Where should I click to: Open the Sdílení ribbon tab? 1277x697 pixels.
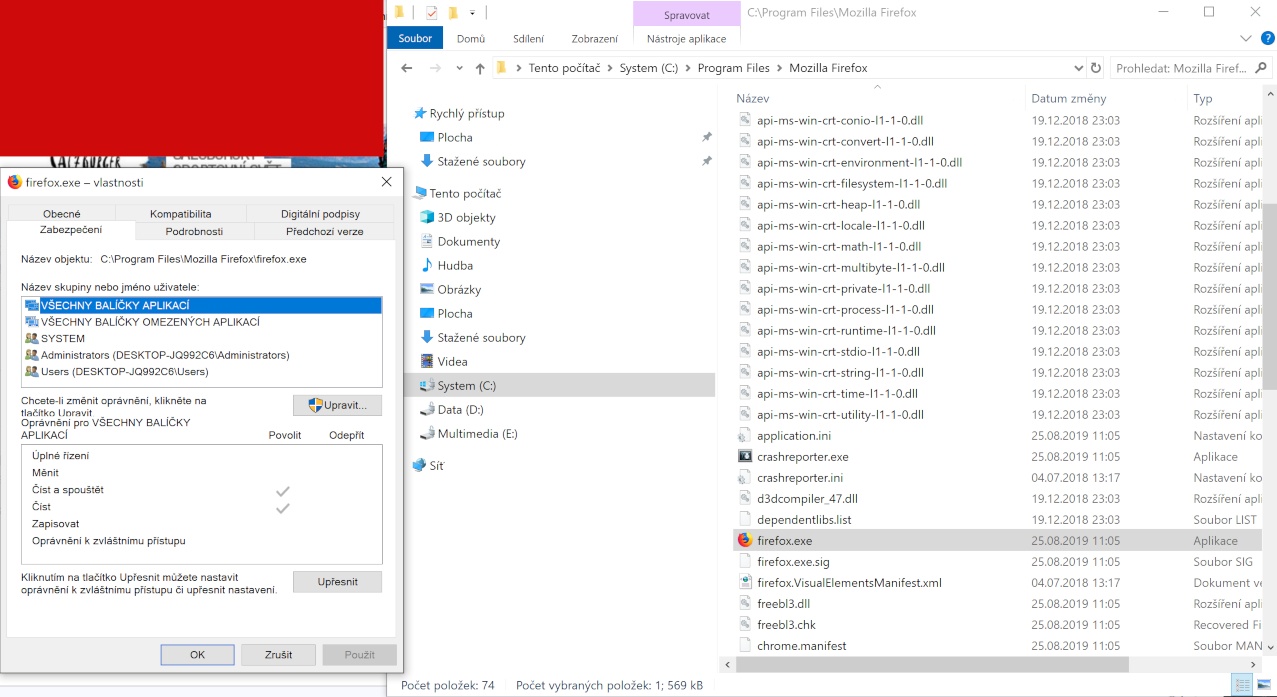tap(528, 38)
